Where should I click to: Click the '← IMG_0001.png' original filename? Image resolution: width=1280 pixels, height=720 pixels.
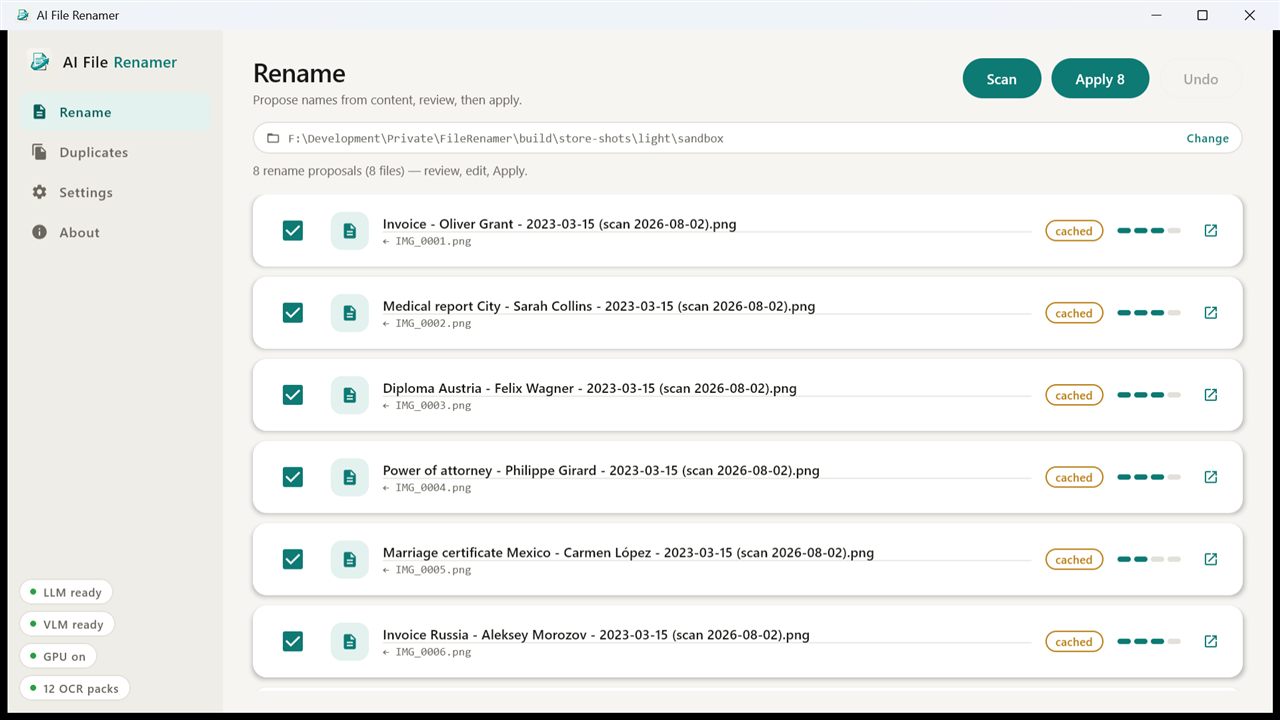click(427, 241)
